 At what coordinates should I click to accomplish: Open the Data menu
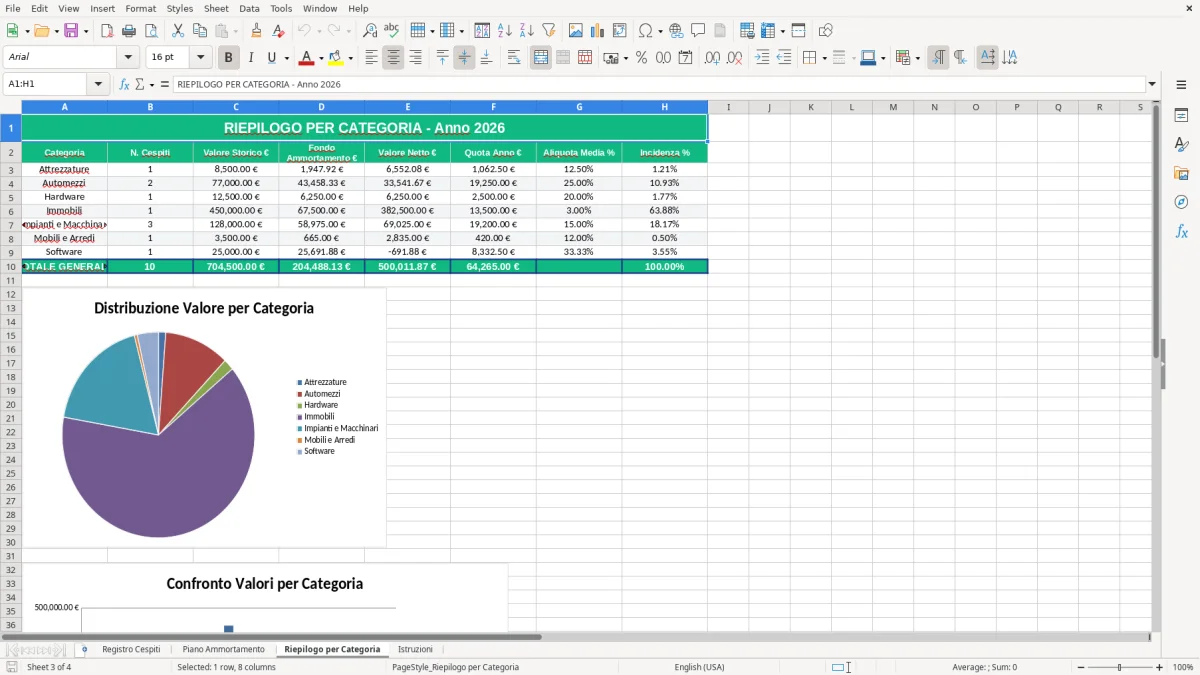[x=248, y=8]
